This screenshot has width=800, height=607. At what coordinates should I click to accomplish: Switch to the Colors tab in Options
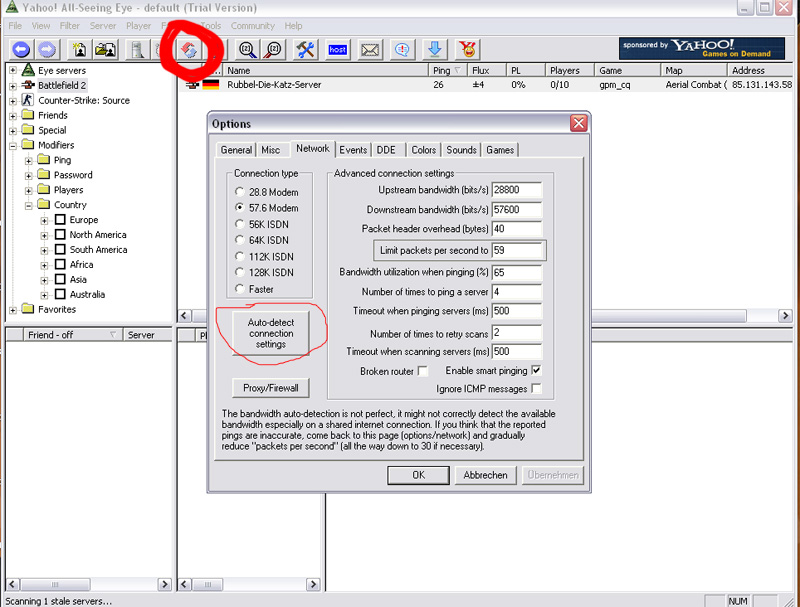click(423, 150)
